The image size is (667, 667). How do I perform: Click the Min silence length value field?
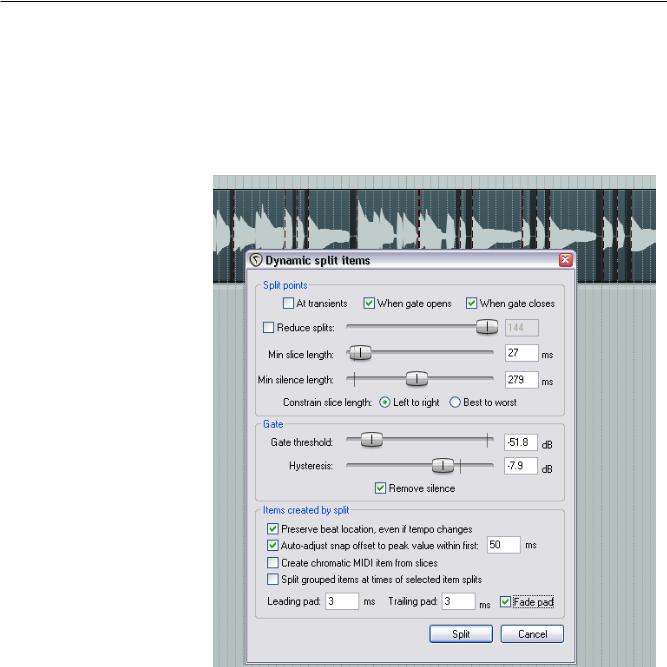coord(522,379)
